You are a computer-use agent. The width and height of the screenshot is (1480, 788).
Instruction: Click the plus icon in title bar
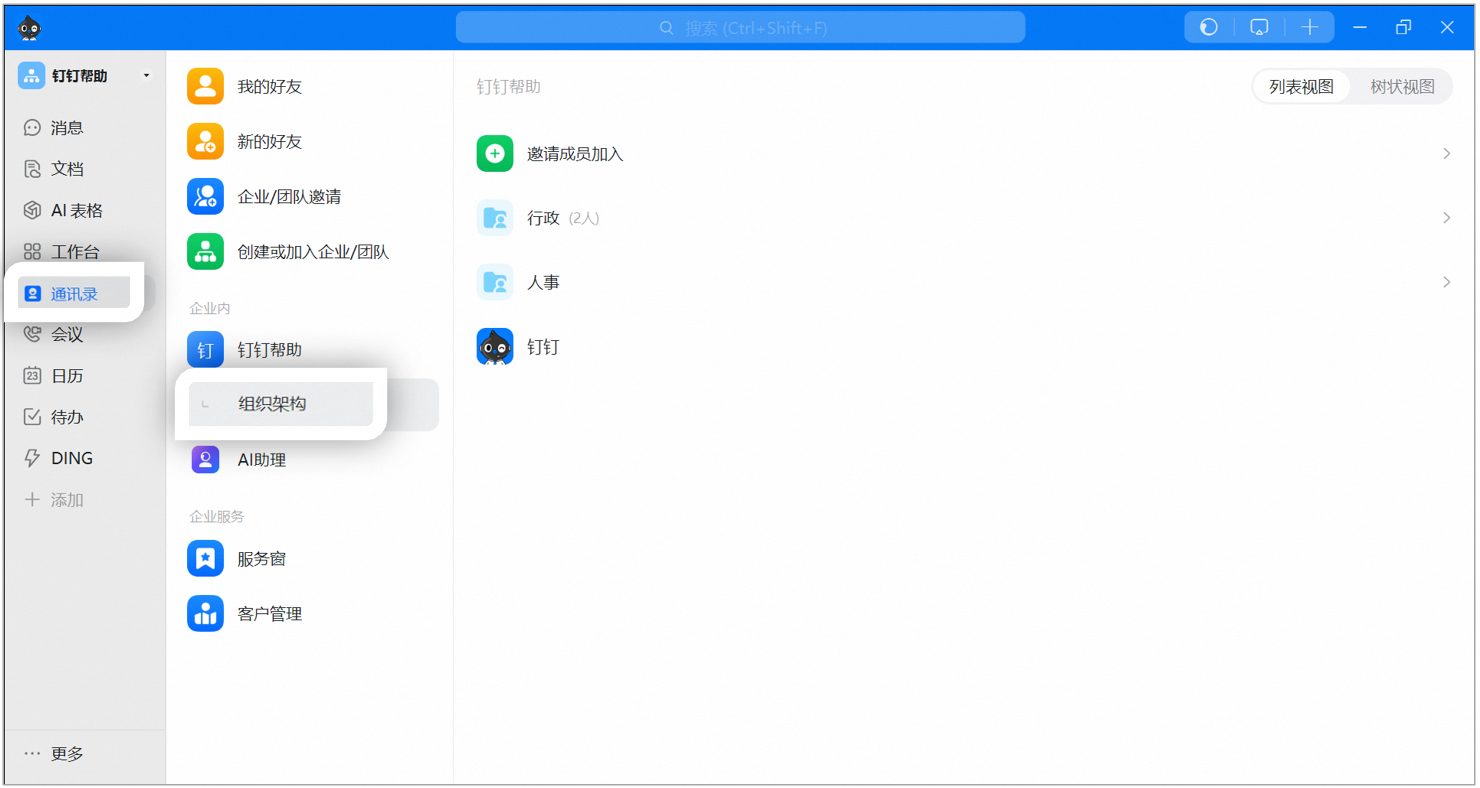click(1309, 28)
